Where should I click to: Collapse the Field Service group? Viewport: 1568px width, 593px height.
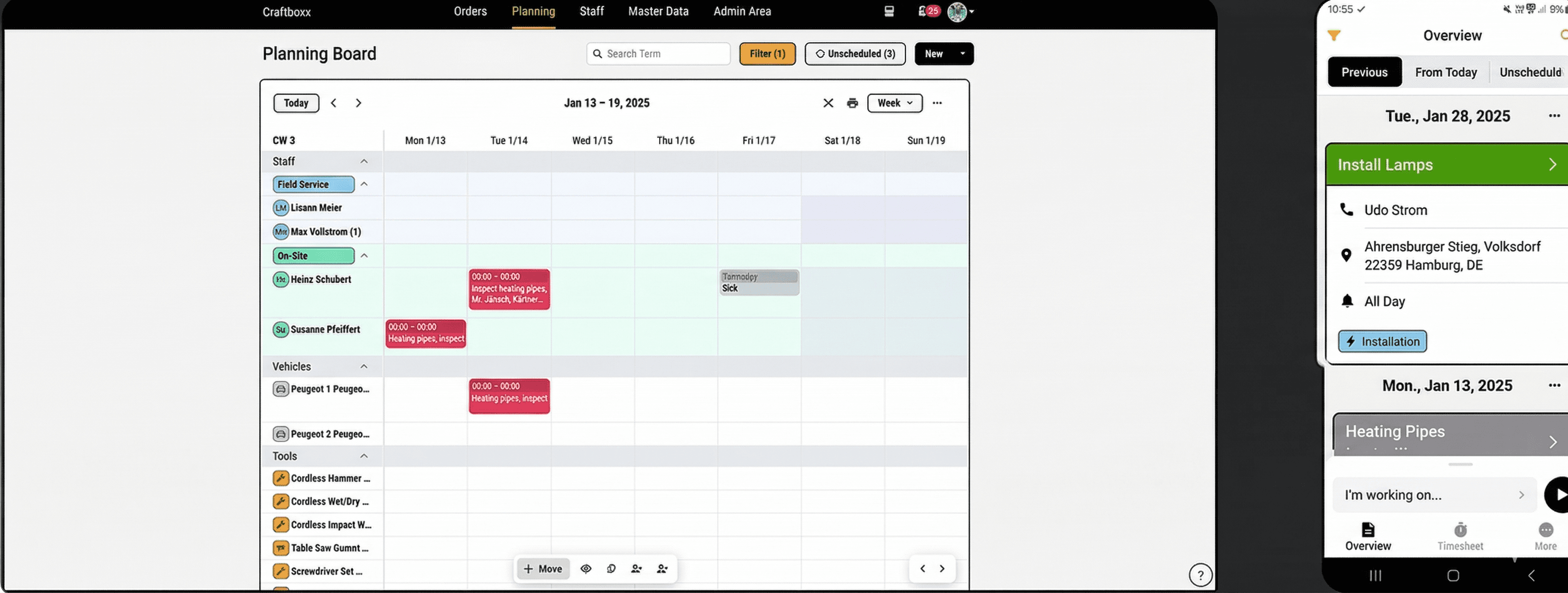(364, 184)
